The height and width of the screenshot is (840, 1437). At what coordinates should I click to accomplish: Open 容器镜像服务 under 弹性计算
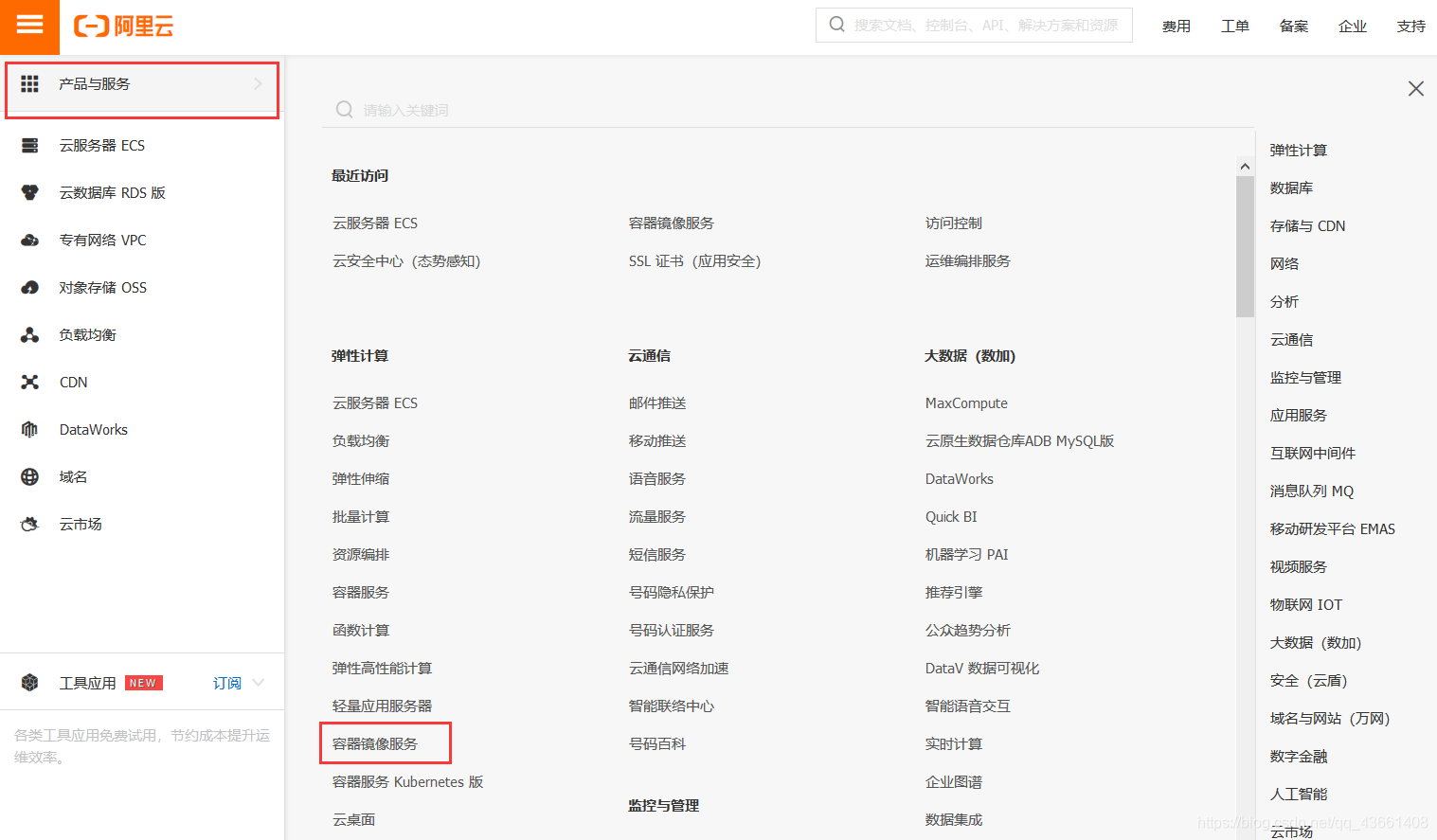pyautogui.click(x=375, y=743)
